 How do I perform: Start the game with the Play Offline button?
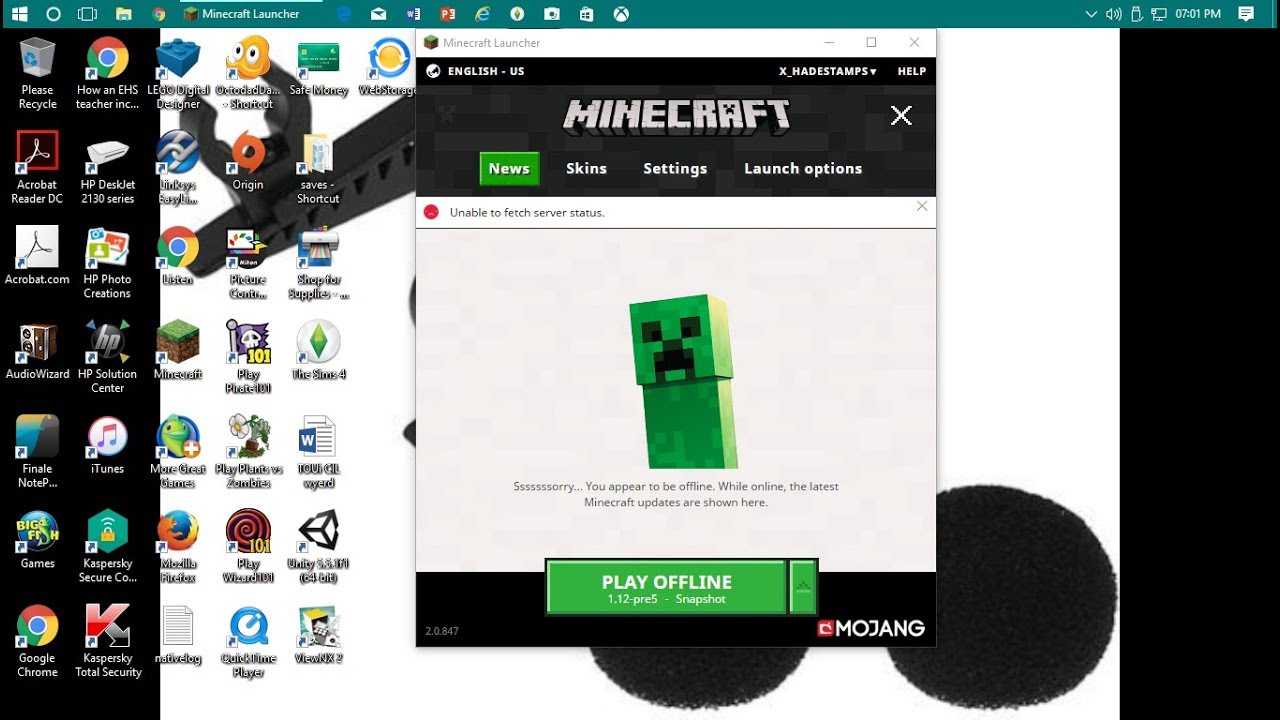pyautogui.click(x=666, y=587)
